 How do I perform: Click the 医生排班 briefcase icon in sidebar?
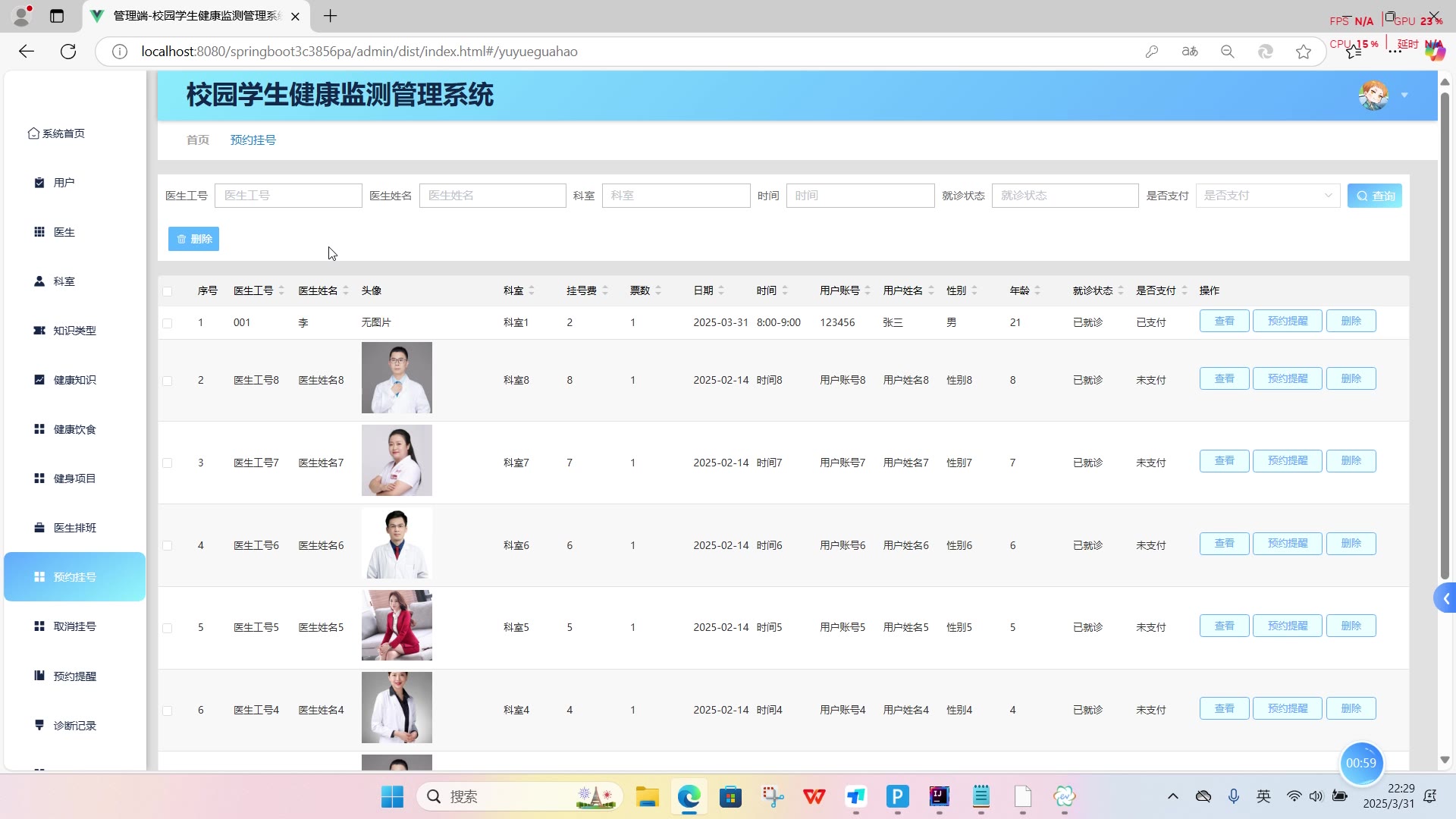pos(39,528)
